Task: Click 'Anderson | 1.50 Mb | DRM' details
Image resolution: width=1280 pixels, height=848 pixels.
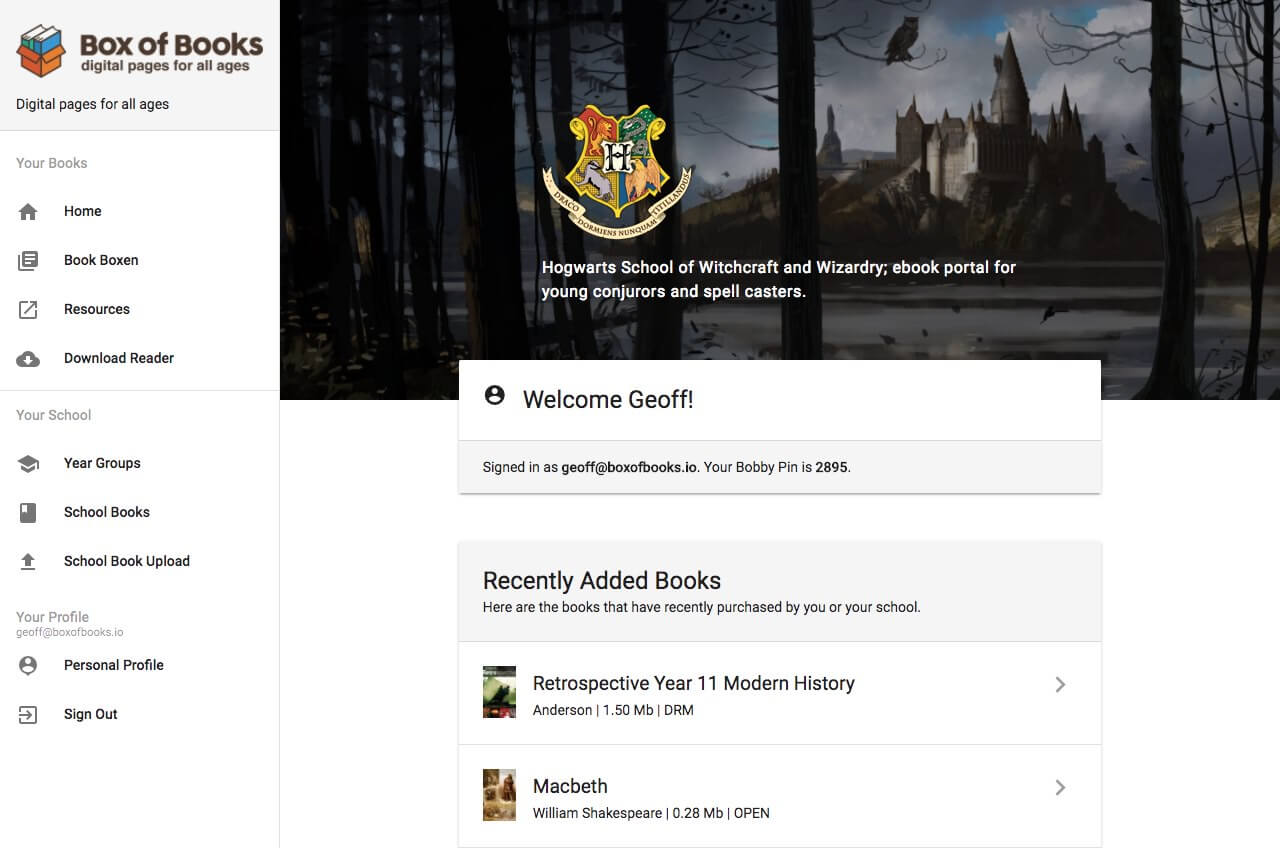Action: [613, 710]
